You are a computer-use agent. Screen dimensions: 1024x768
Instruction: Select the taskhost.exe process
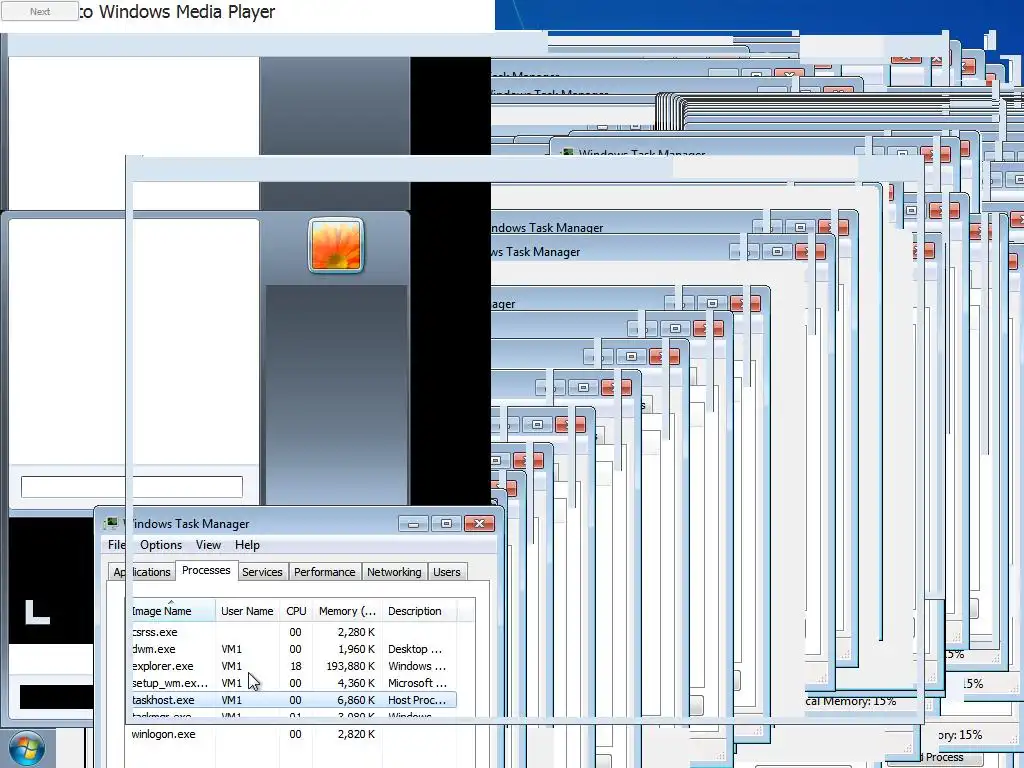point(292,700)
